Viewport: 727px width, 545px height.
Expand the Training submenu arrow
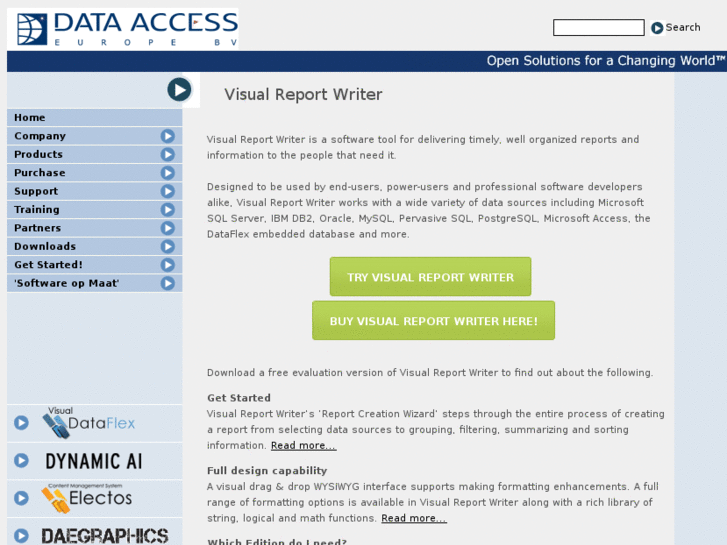pyautogui.click(x=167, y=210)
